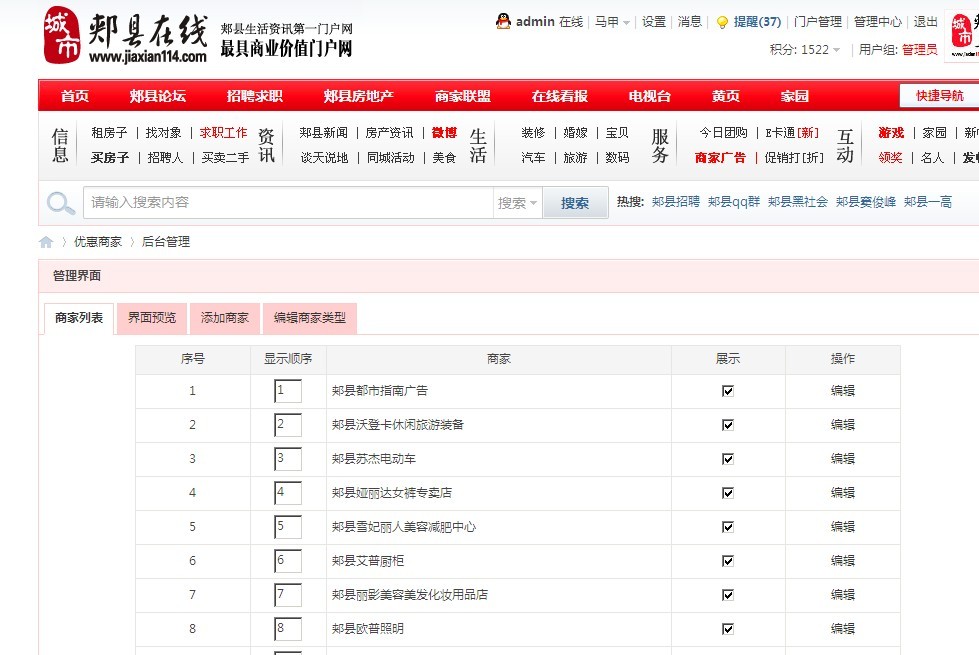This screenshot has height=655, width=979.
Task: Click the QQ penguin status icon beside admin
Action: pos(502,21)
